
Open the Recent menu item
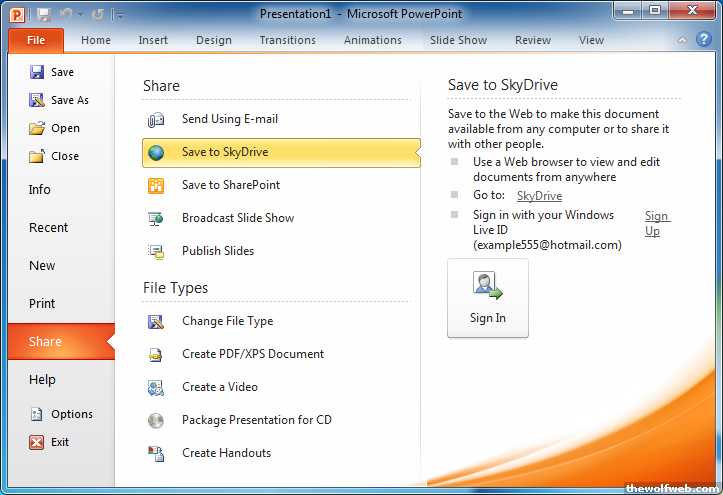coord(48,228)
